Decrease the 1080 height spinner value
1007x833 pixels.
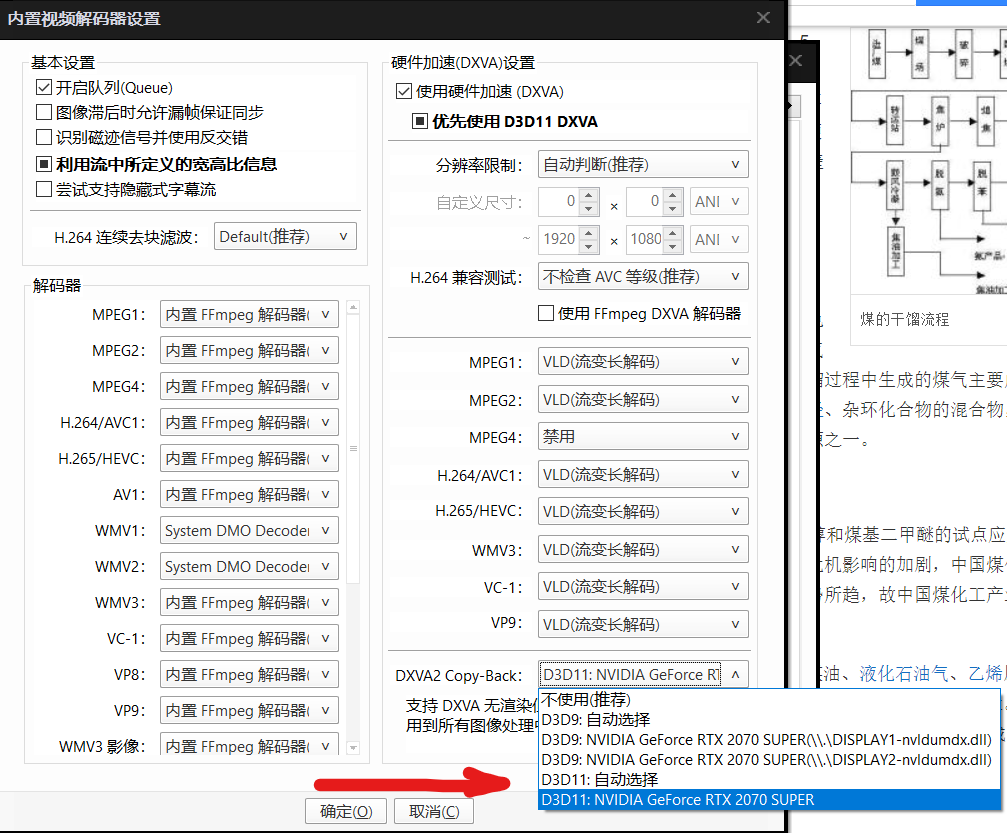672,246
